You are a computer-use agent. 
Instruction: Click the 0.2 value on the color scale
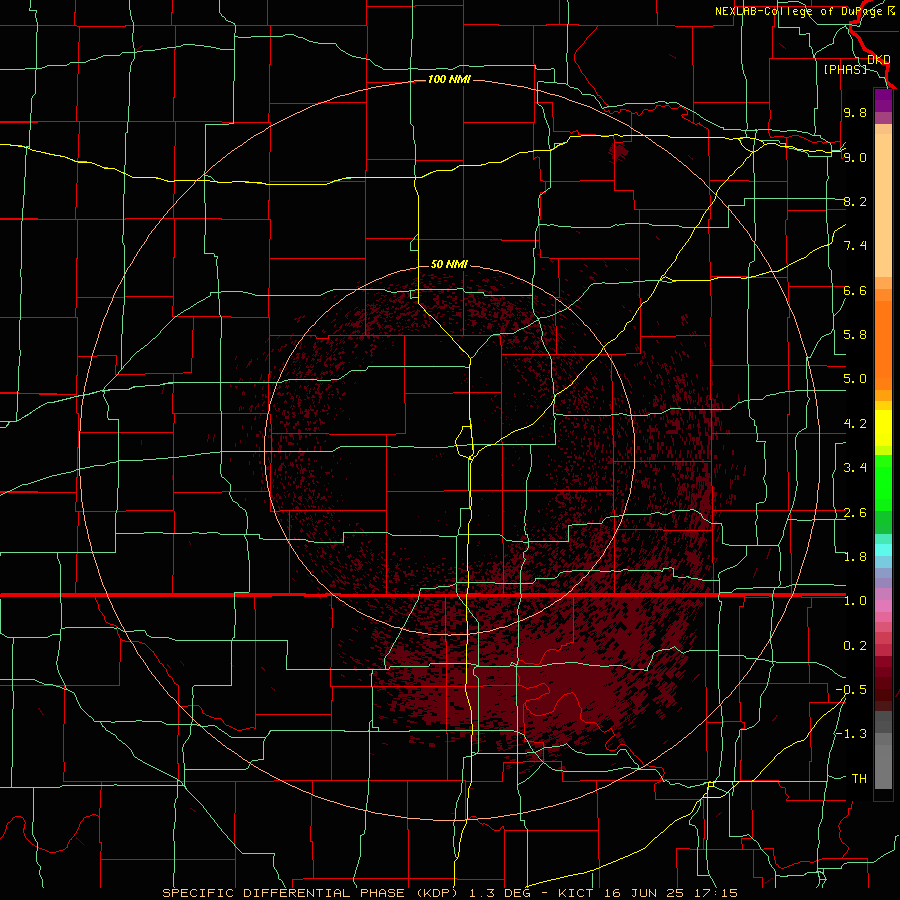pos(855,646)
